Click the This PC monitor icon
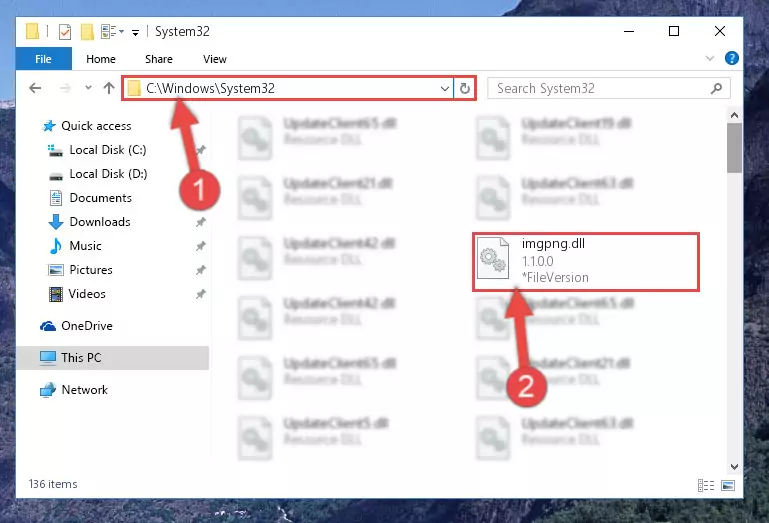The width and height of the screenshot is (769, 523). pos(48,358)
